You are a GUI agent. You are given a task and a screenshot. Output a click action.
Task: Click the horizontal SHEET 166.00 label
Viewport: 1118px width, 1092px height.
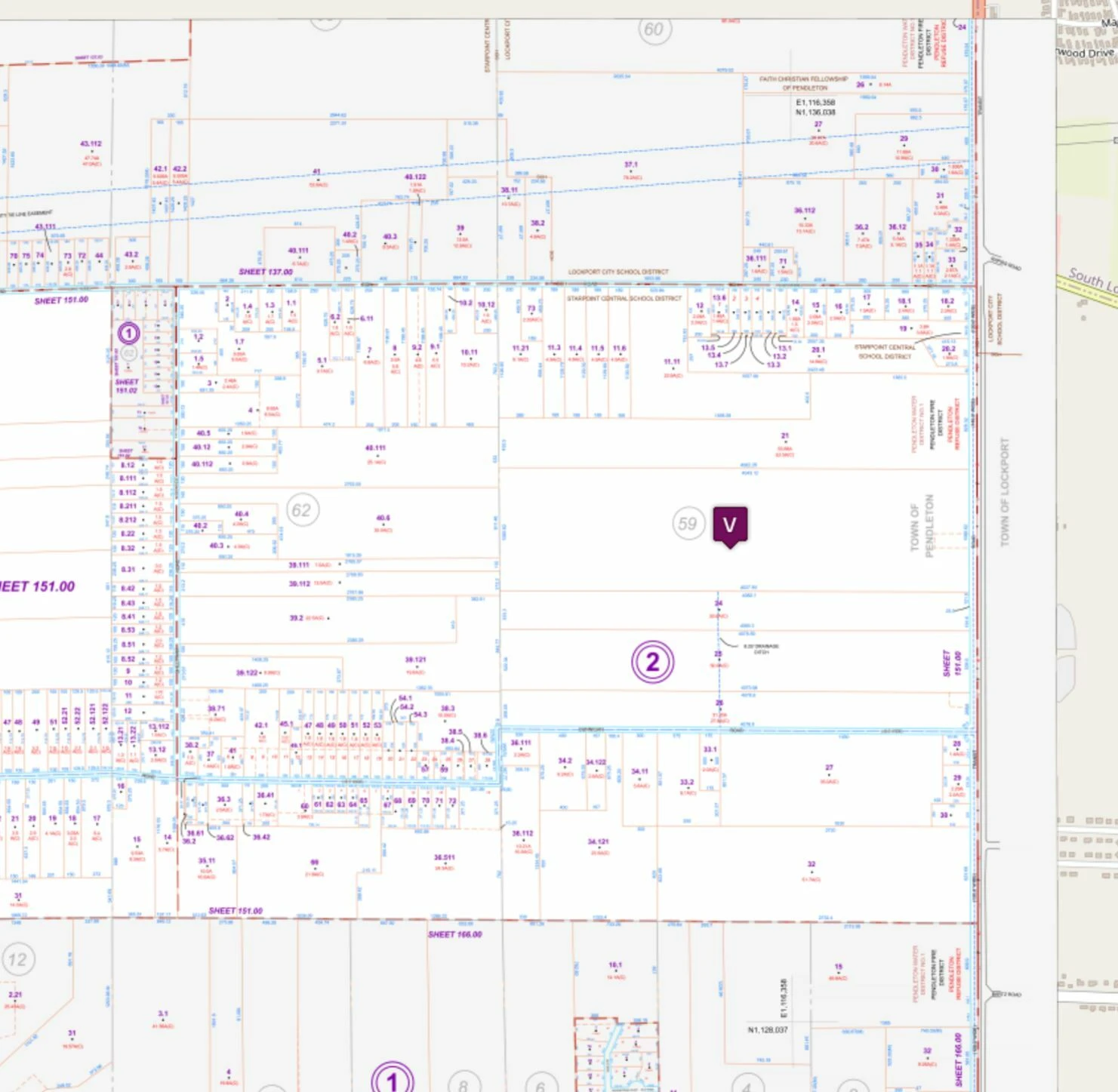(x=454, y=934)
